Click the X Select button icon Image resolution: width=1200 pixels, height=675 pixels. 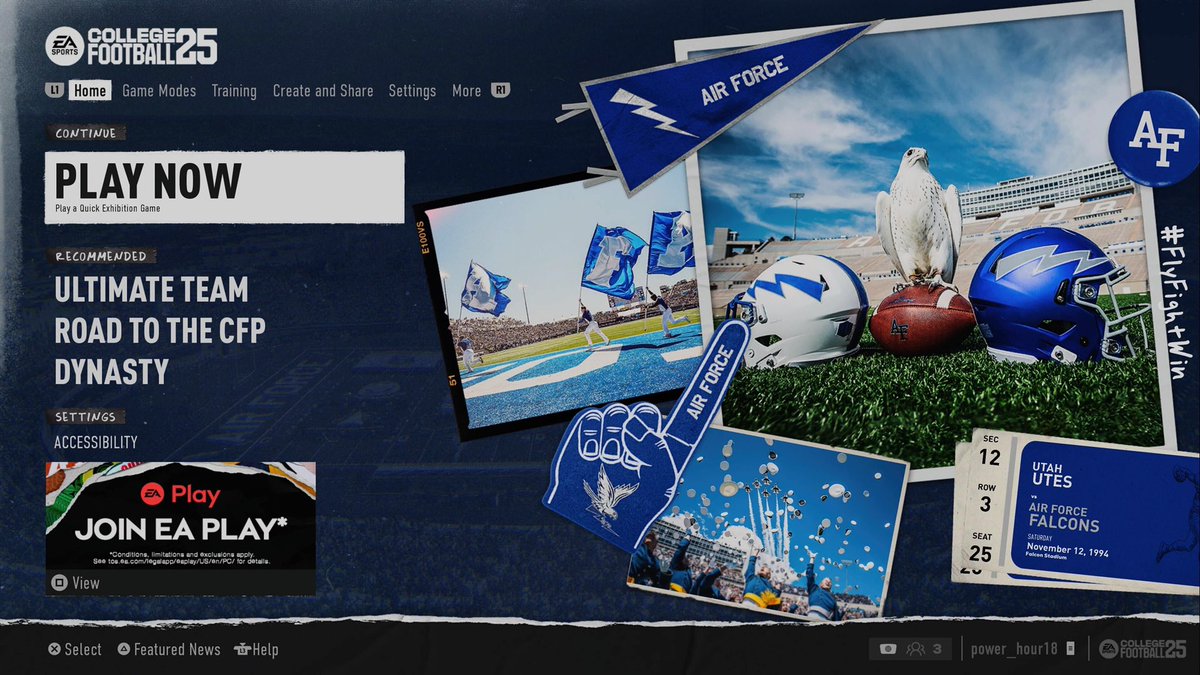coord(55,649)
